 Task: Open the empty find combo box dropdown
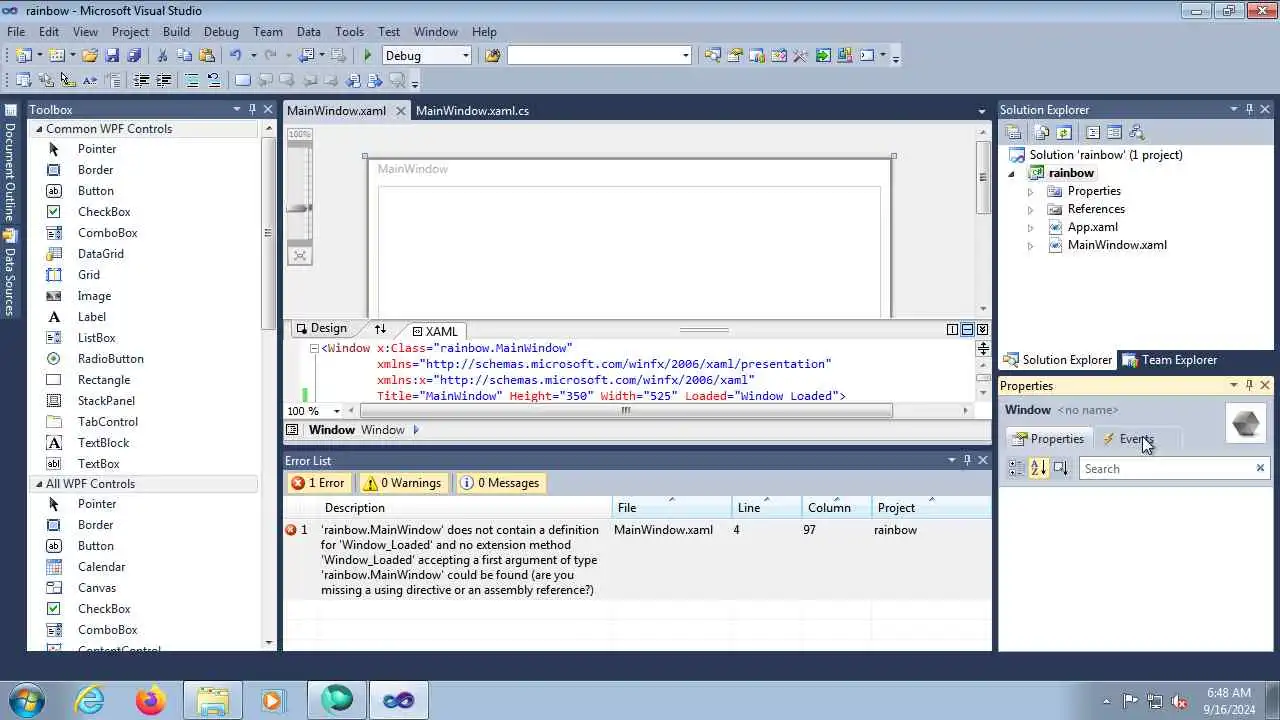[x=685, y=56]
